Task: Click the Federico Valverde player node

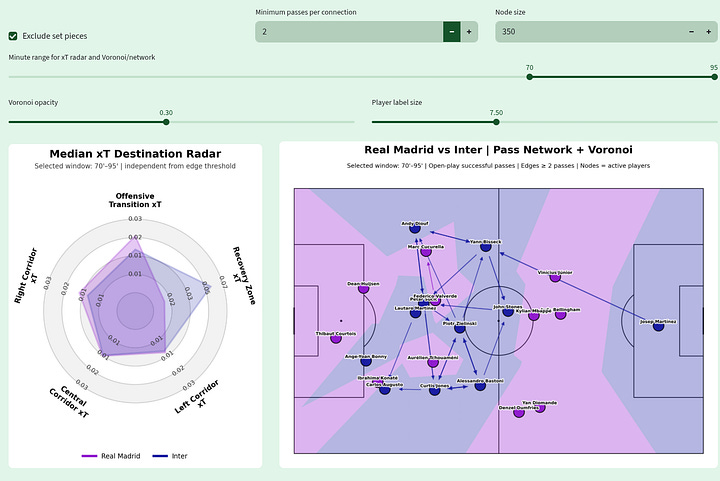Action: click(435, 301)
